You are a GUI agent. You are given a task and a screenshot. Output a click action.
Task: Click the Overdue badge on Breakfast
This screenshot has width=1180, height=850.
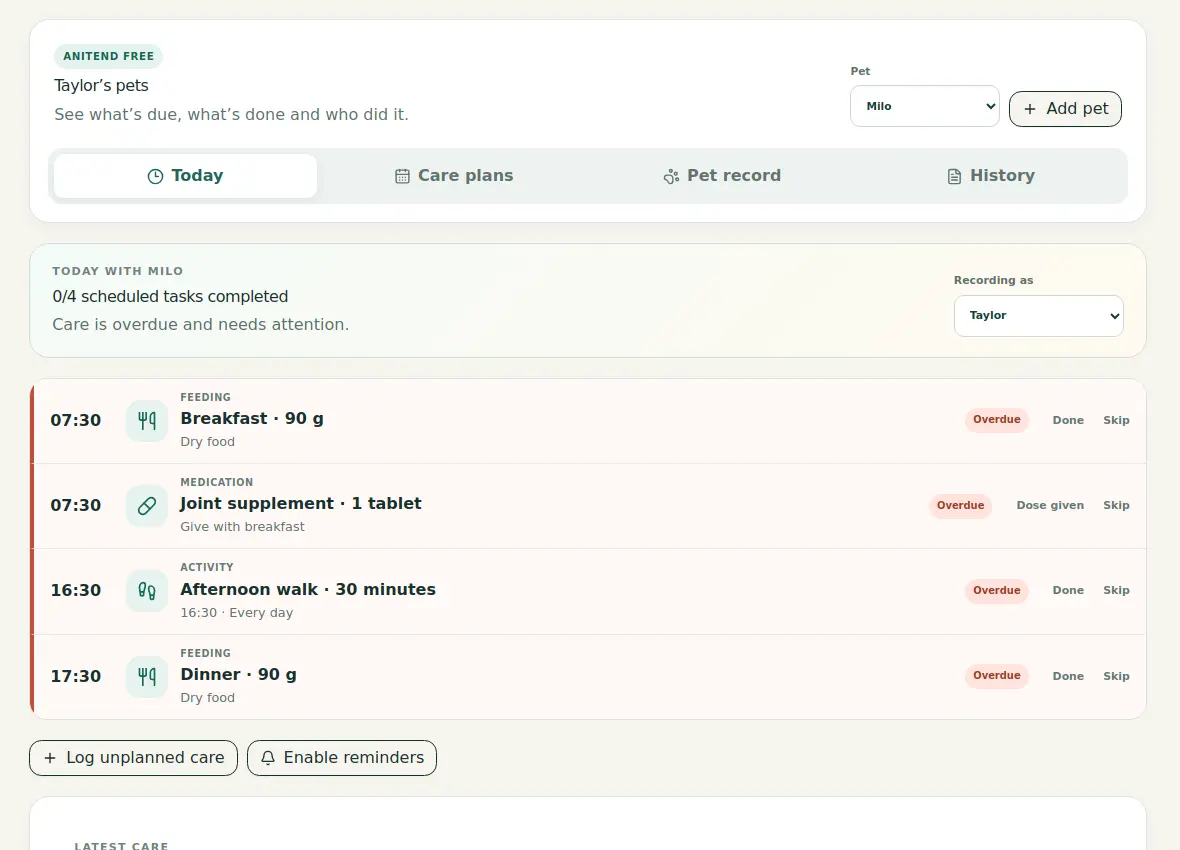996,419
